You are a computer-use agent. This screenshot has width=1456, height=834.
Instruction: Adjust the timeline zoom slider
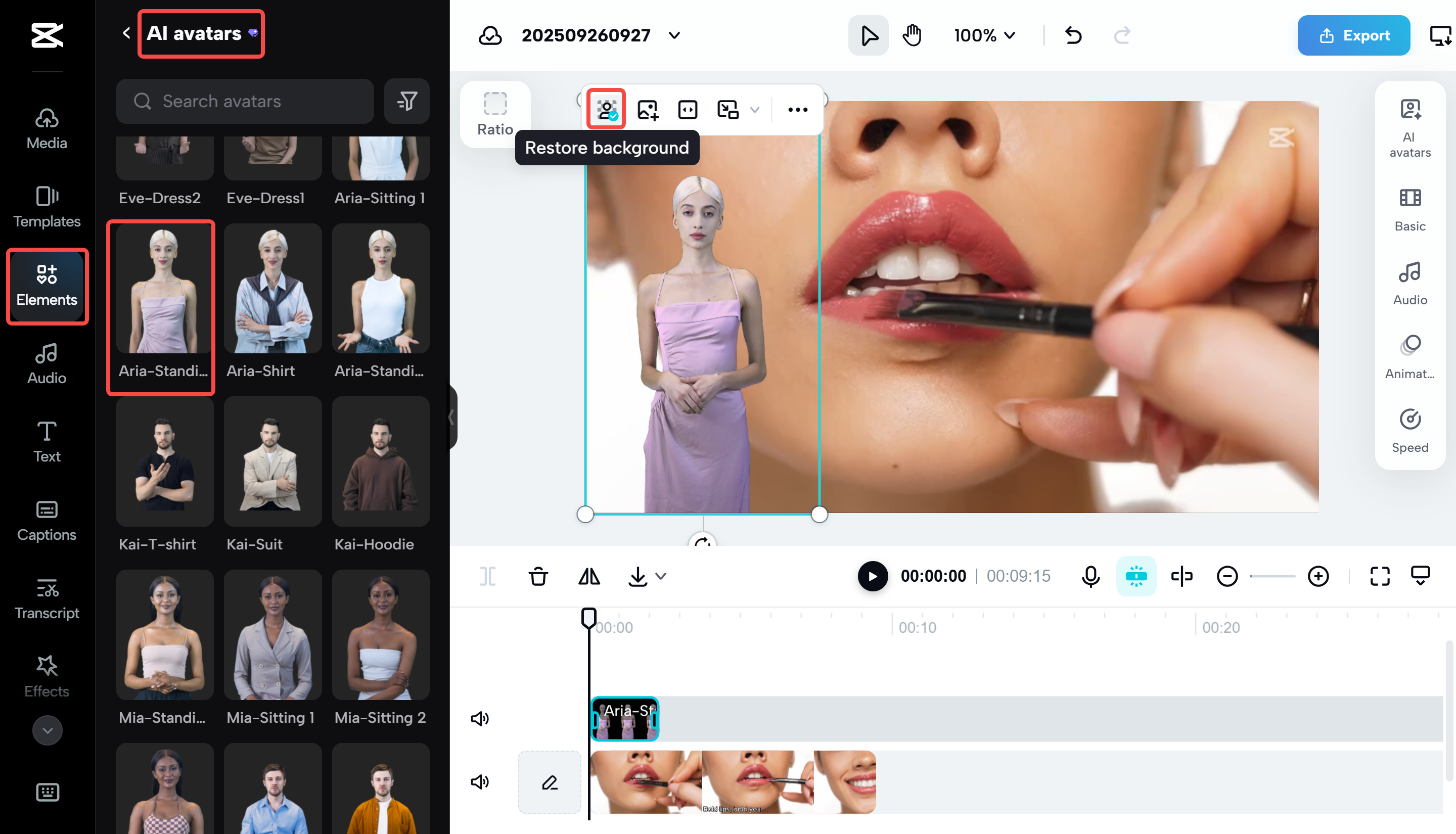[x=1272, y=576]
